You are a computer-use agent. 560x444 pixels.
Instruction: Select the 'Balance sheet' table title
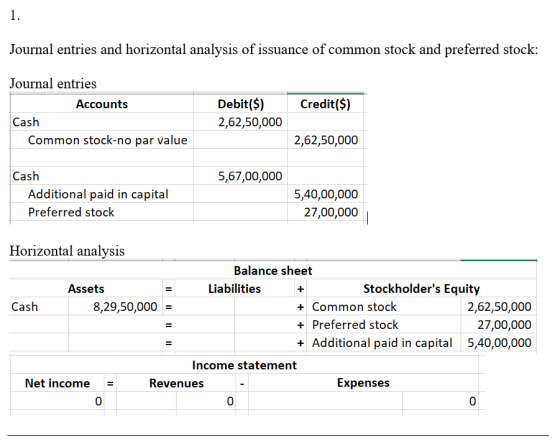[273, 271]
